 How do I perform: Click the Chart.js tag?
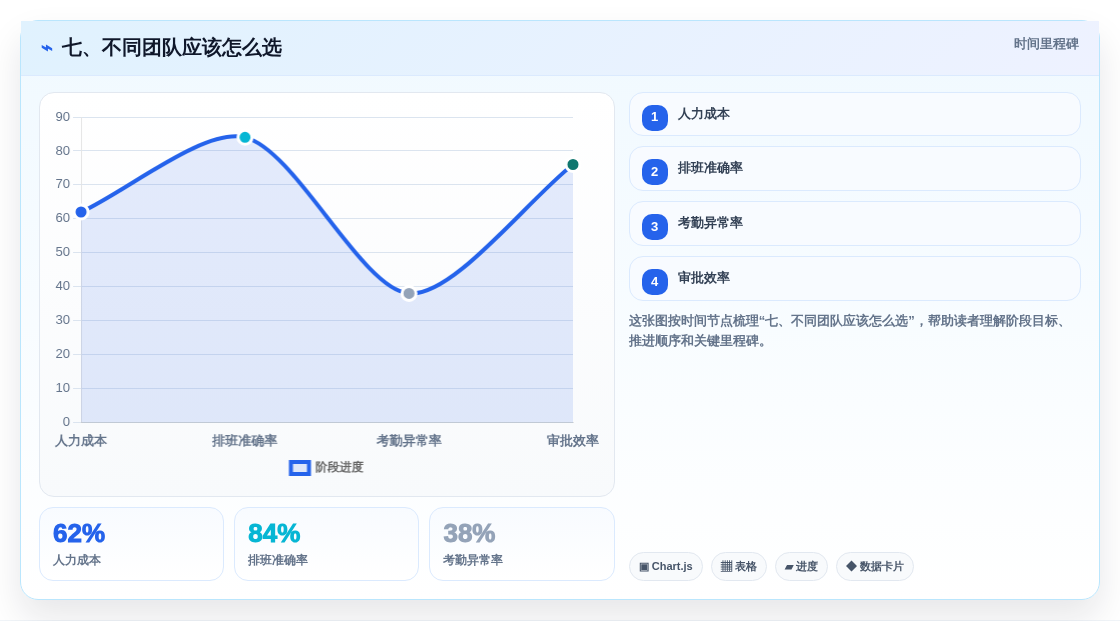666,567
